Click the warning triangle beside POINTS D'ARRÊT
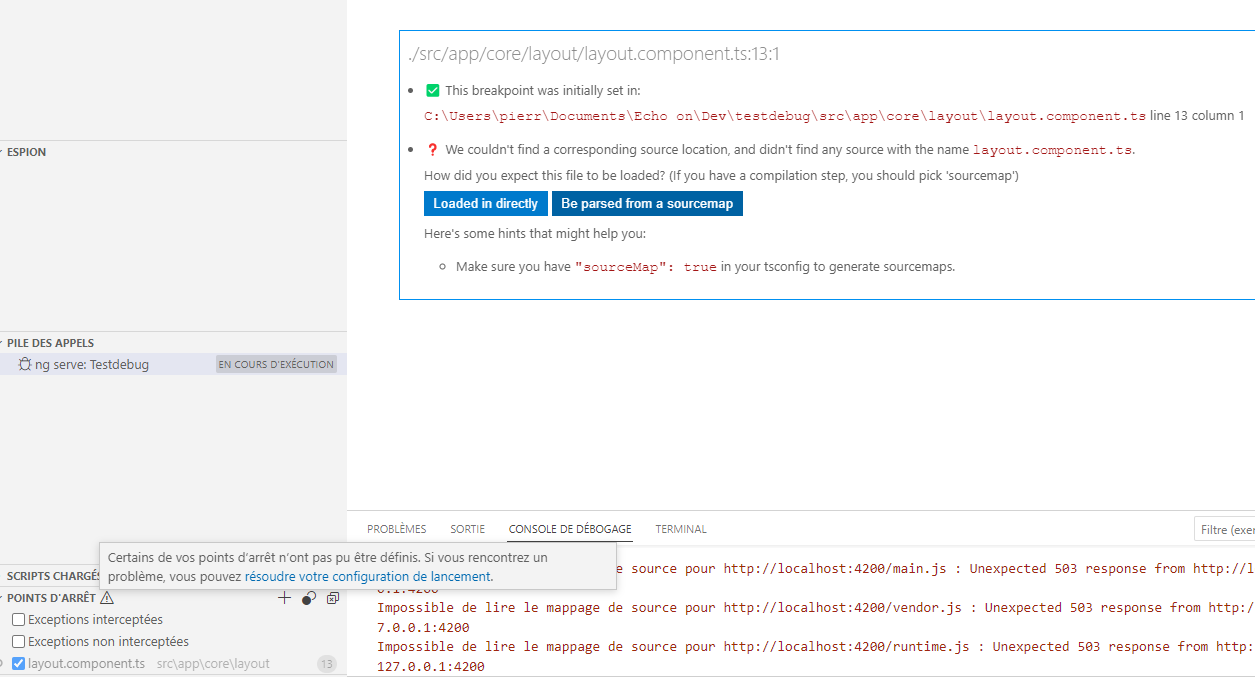 coord(107,597)
